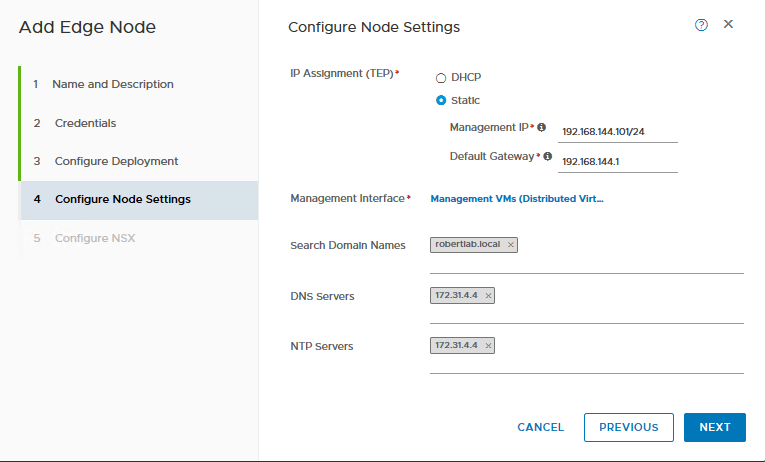This screenshot has width=765, height=462.
Task: Open Management VMs interface selection link
Action: 516,199
